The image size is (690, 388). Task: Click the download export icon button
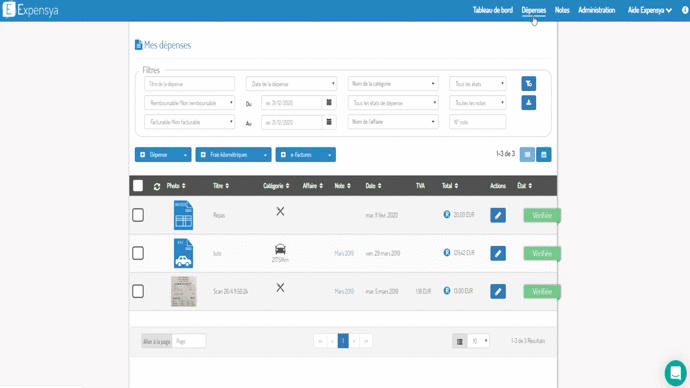pyautogui.click(x=529, y=103)
